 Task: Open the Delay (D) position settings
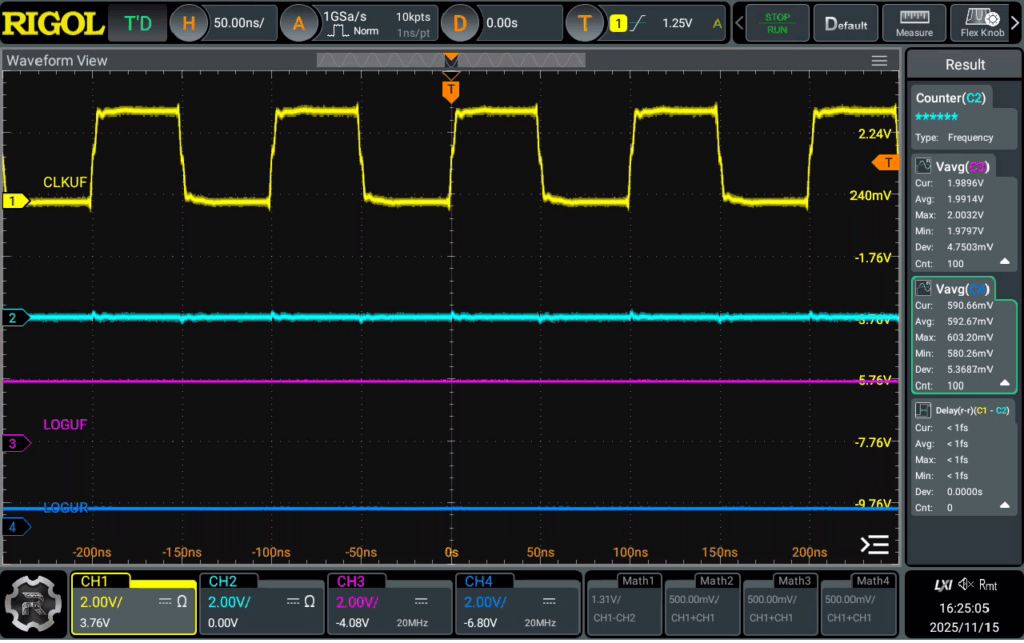459,24
